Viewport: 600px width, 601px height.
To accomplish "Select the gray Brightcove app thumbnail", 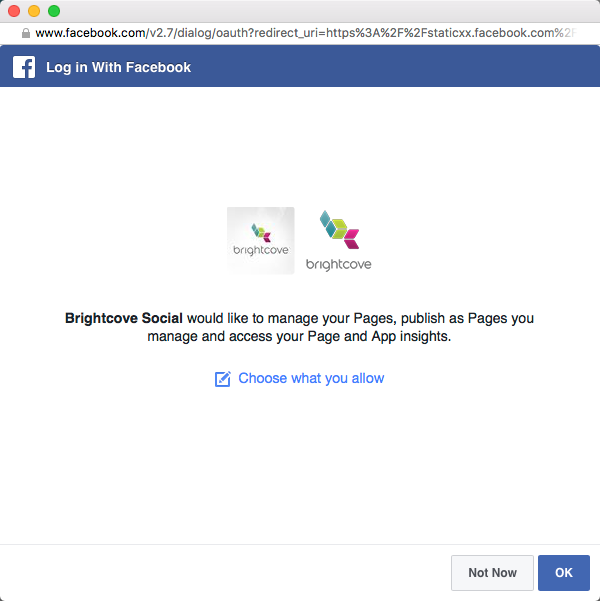I will click(x=261, y=240).
